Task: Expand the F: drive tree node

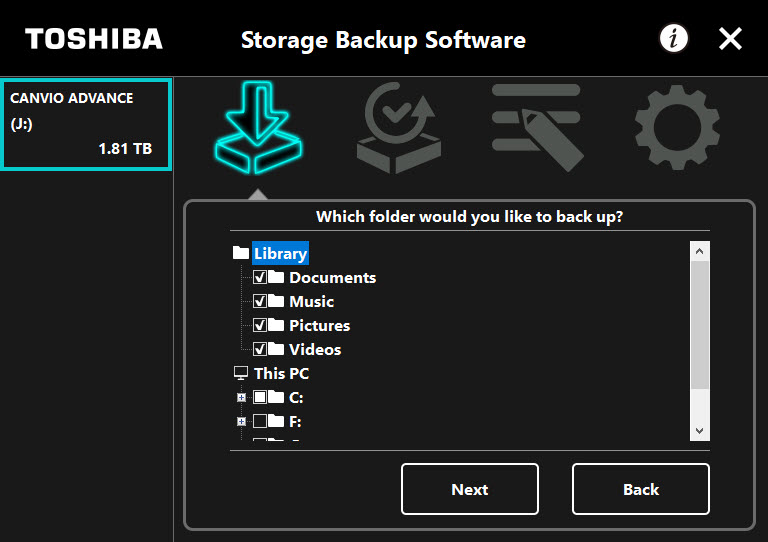Action: (x=241, y=421)
